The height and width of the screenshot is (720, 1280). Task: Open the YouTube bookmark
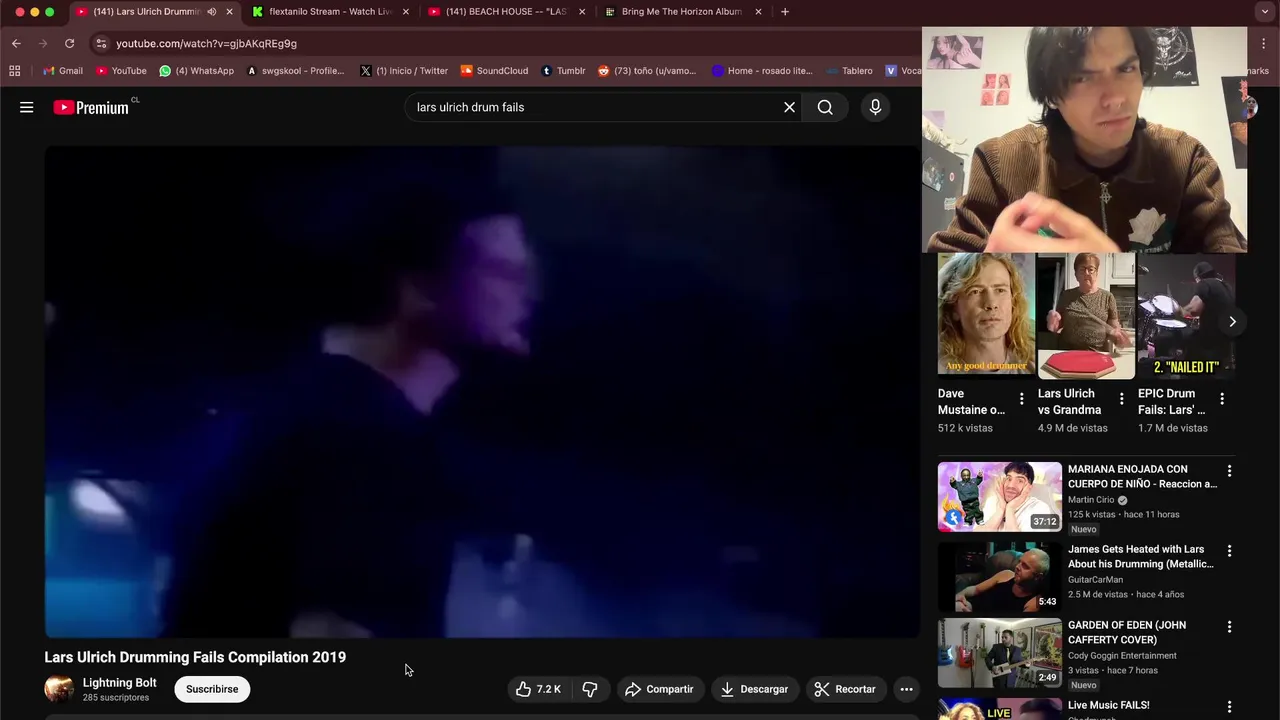coord(121,71)
